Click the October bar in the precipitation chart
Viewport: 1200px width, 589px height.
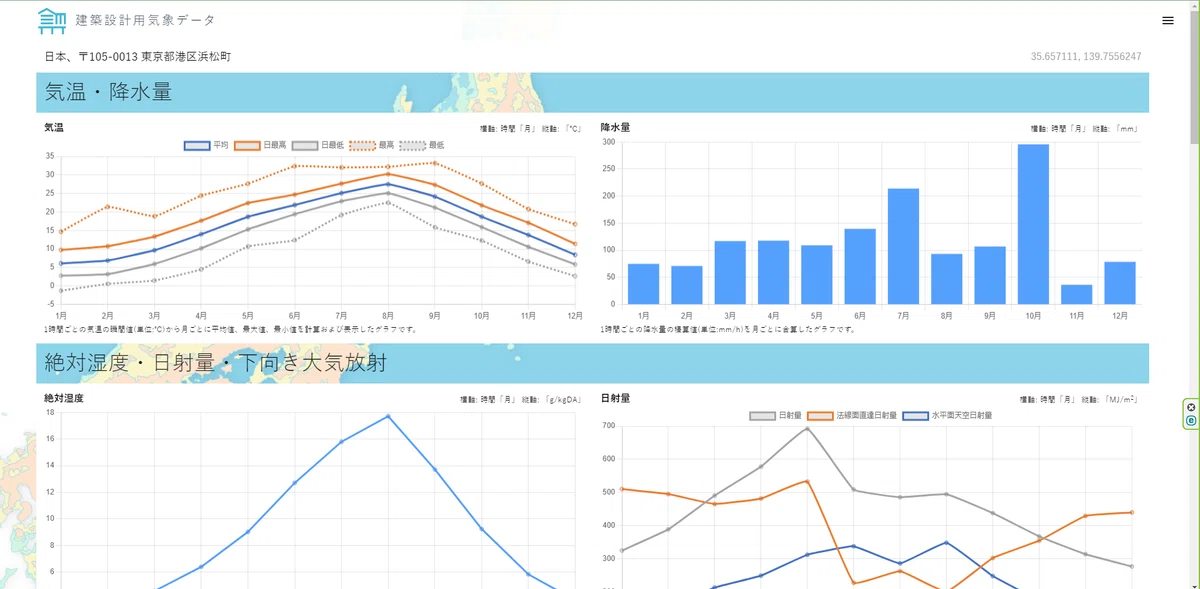(x=1033, y=224)
